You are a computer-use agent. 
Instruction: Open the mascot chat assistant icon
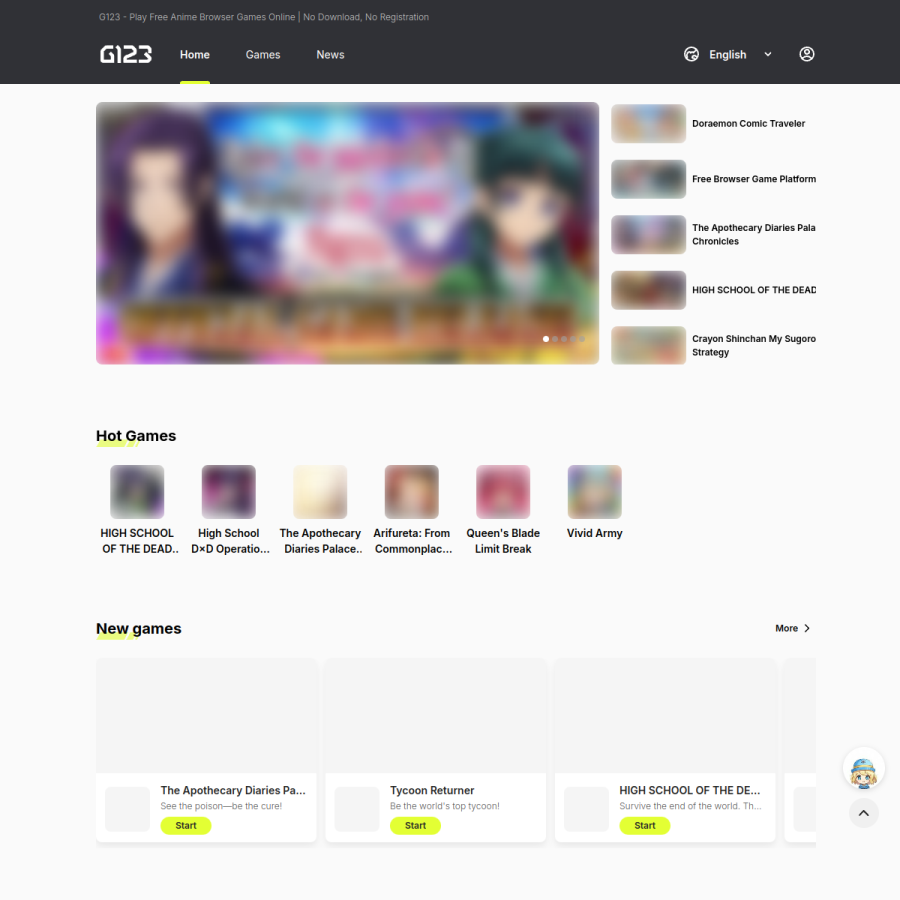(x=863, y=769)
